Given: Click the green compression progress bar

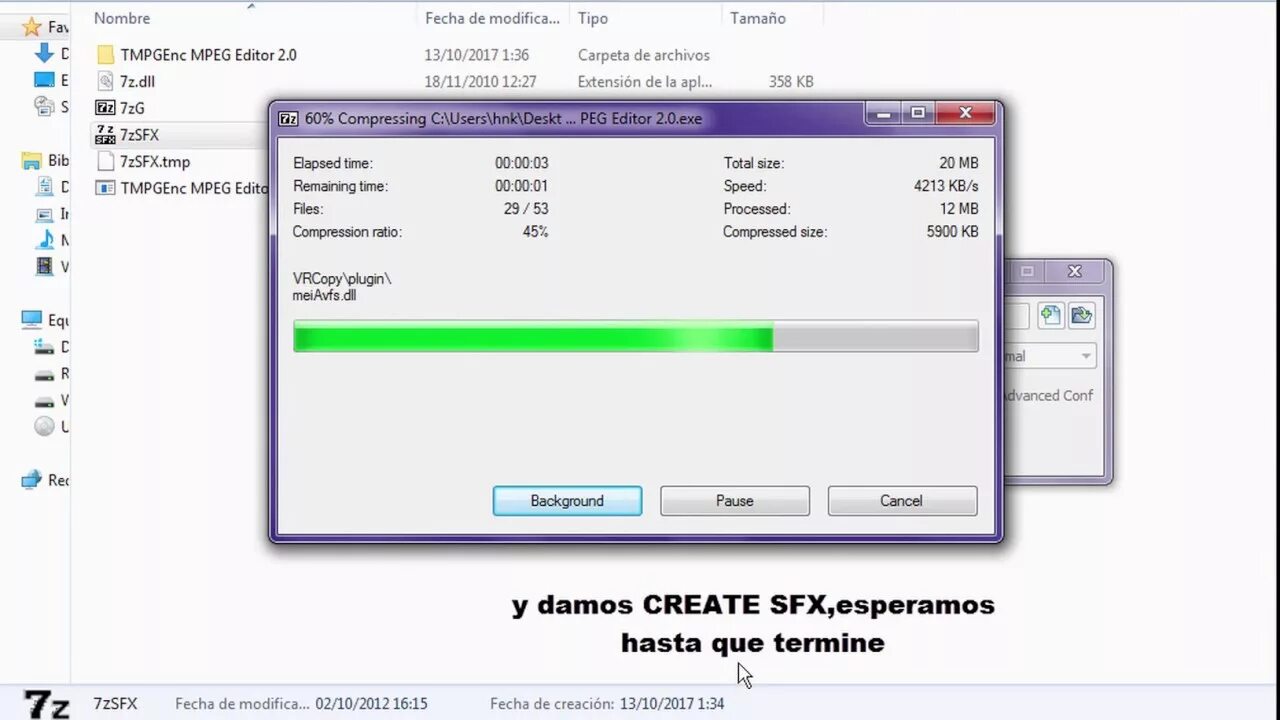Looking at the screenshot, I should pos(530,337).
